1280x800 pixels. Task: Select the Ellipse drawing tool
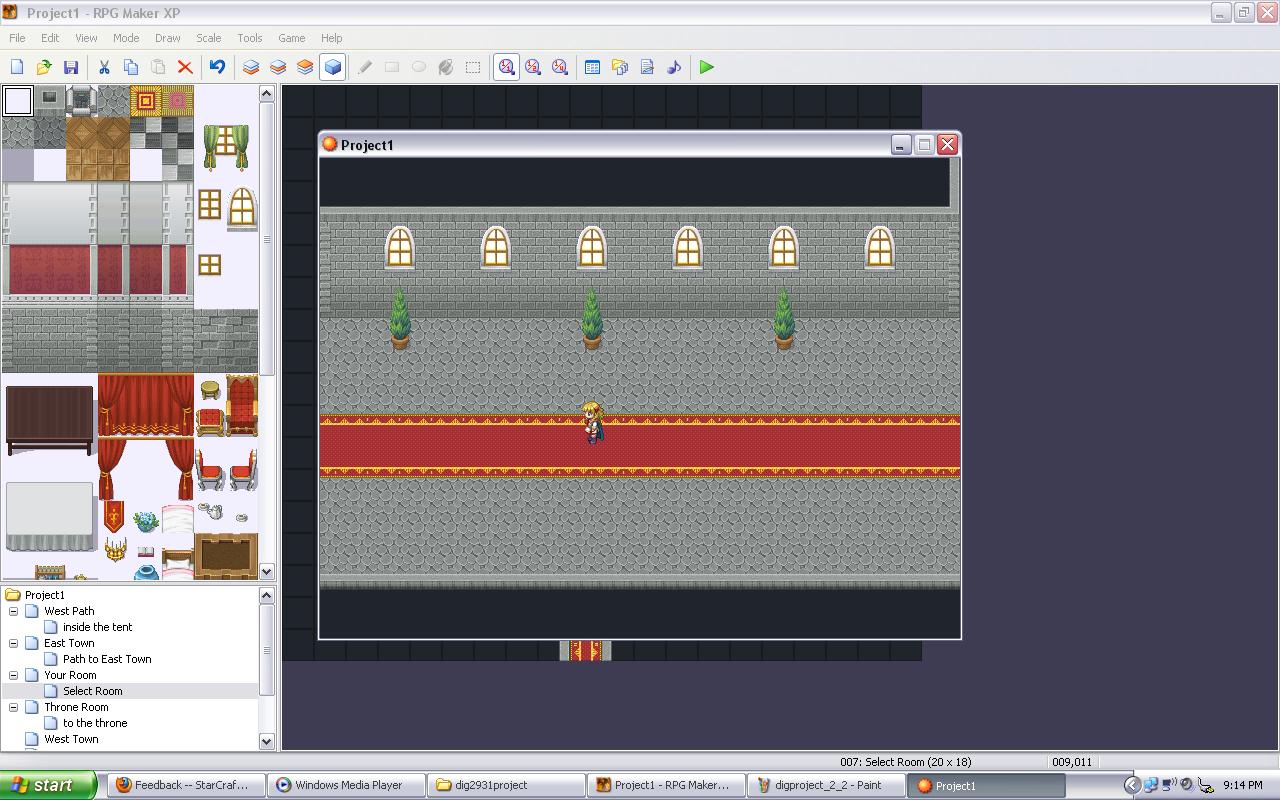tap(419, 67)
